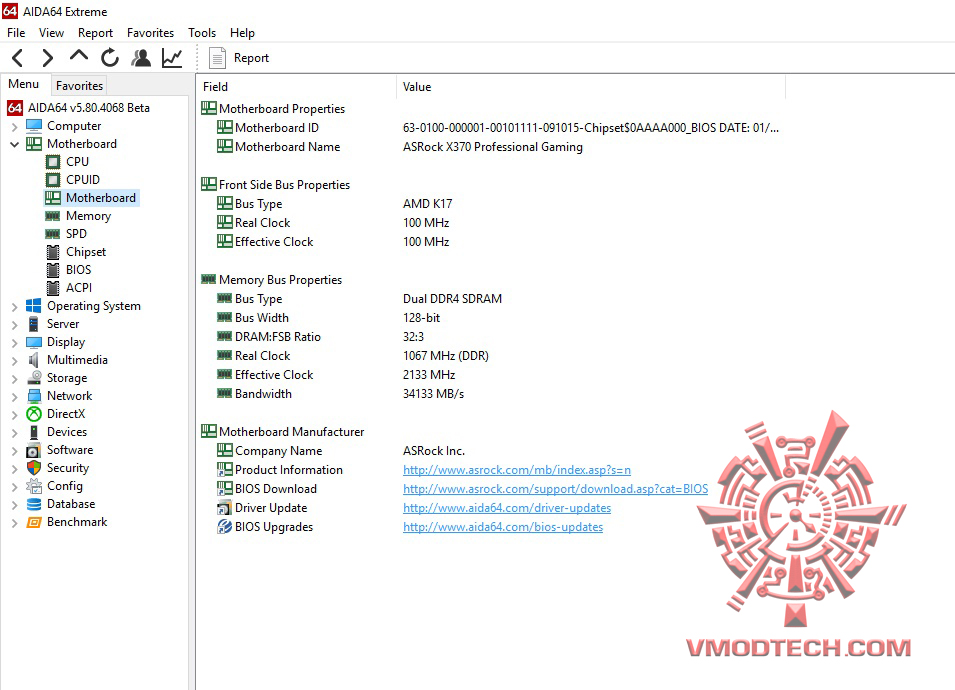
Task: Expand the Database tree node
Action: click(x=15, y=505)
